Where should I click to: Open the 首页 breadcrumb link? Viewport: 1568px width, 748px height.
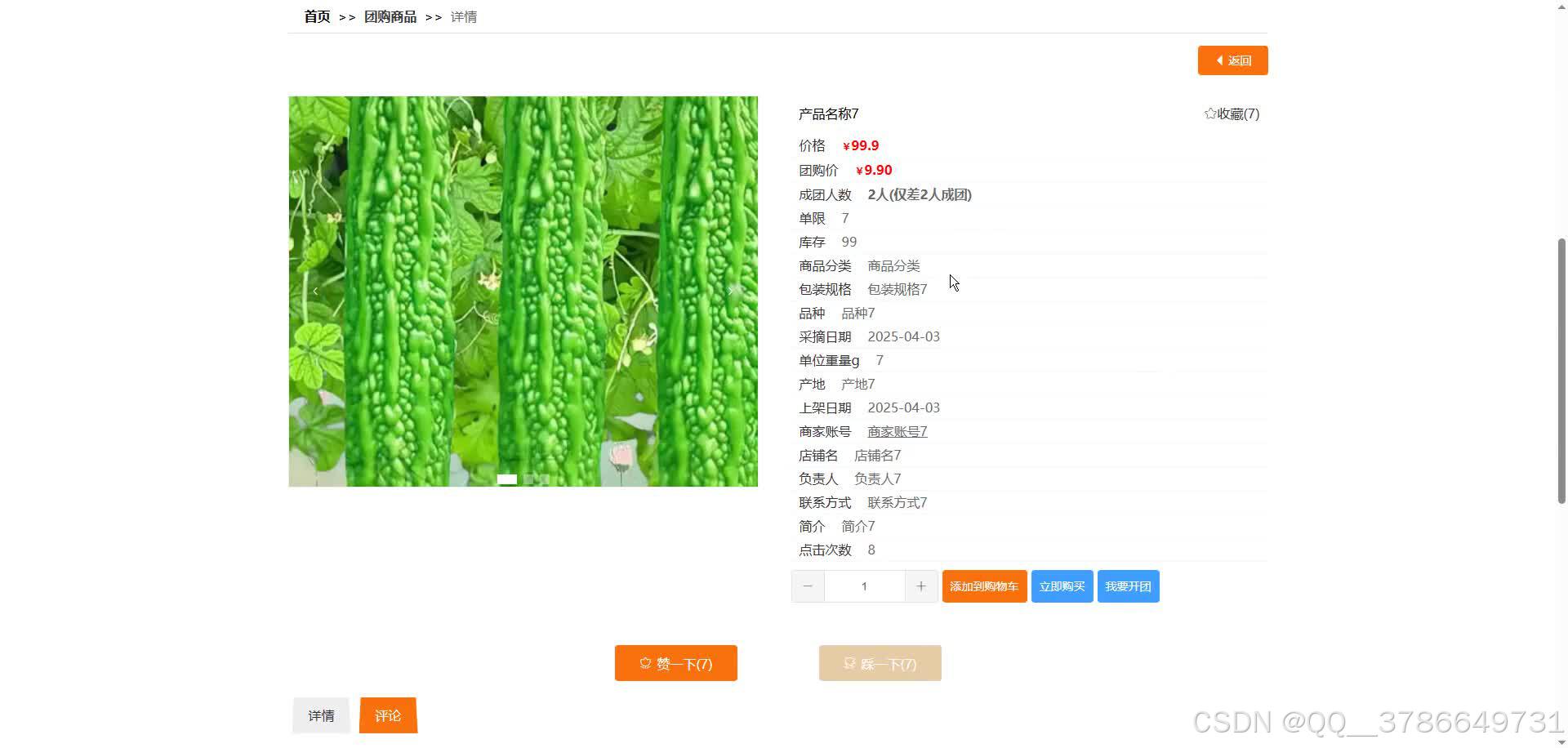[x=316, y=16]
